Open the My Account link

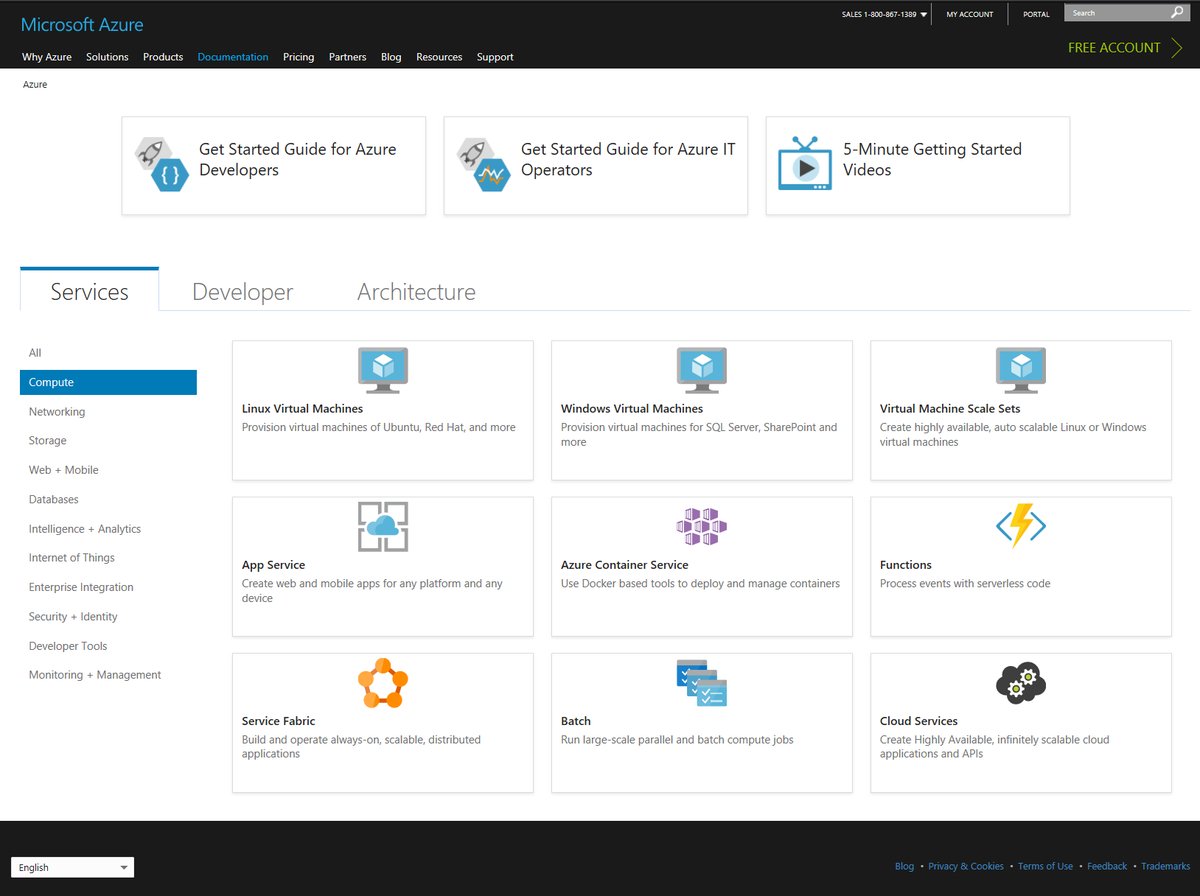coord(970,14)
